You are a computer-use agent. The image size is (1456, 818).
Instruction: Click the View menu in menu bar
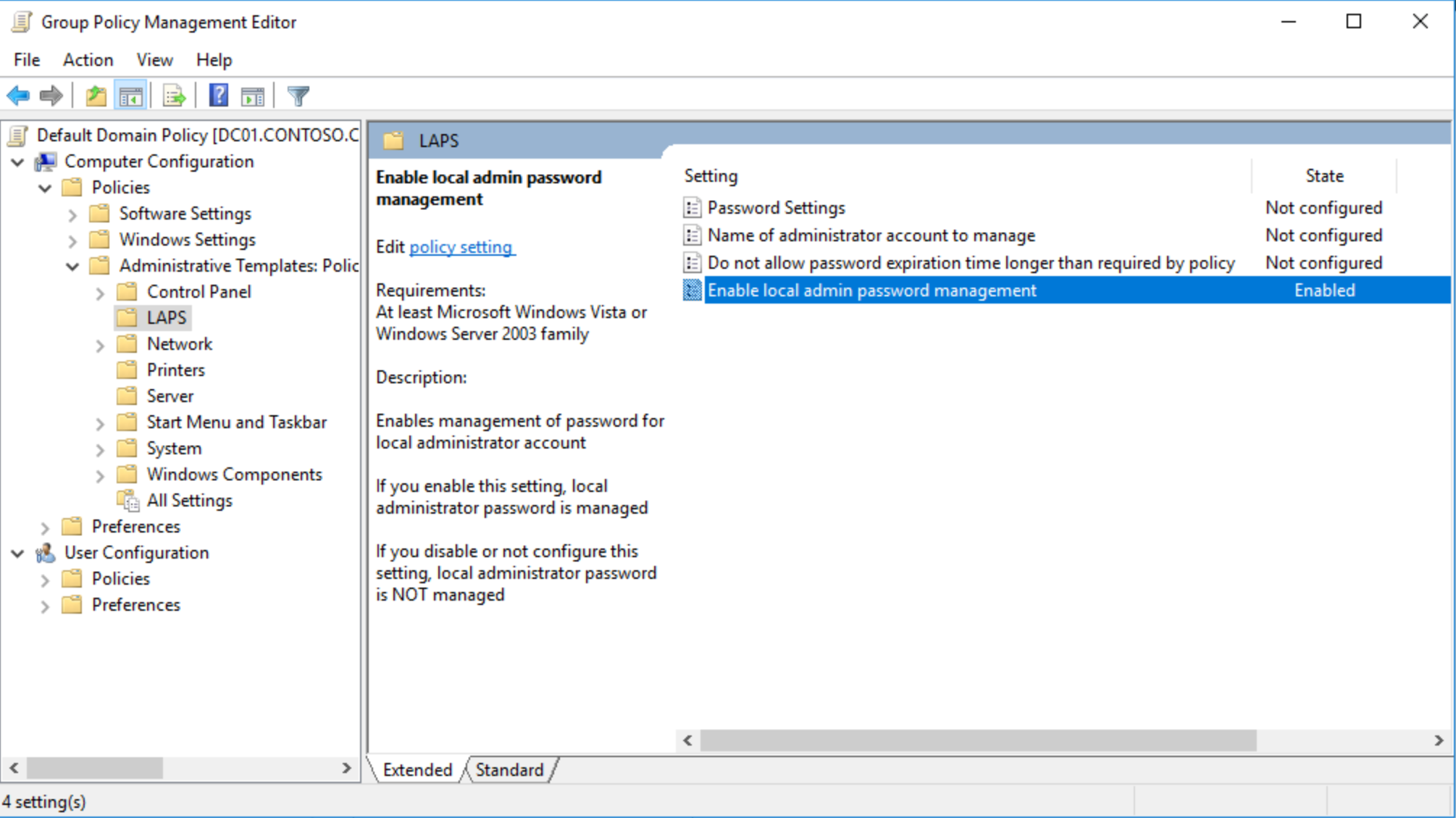click(x=155, y=60)
